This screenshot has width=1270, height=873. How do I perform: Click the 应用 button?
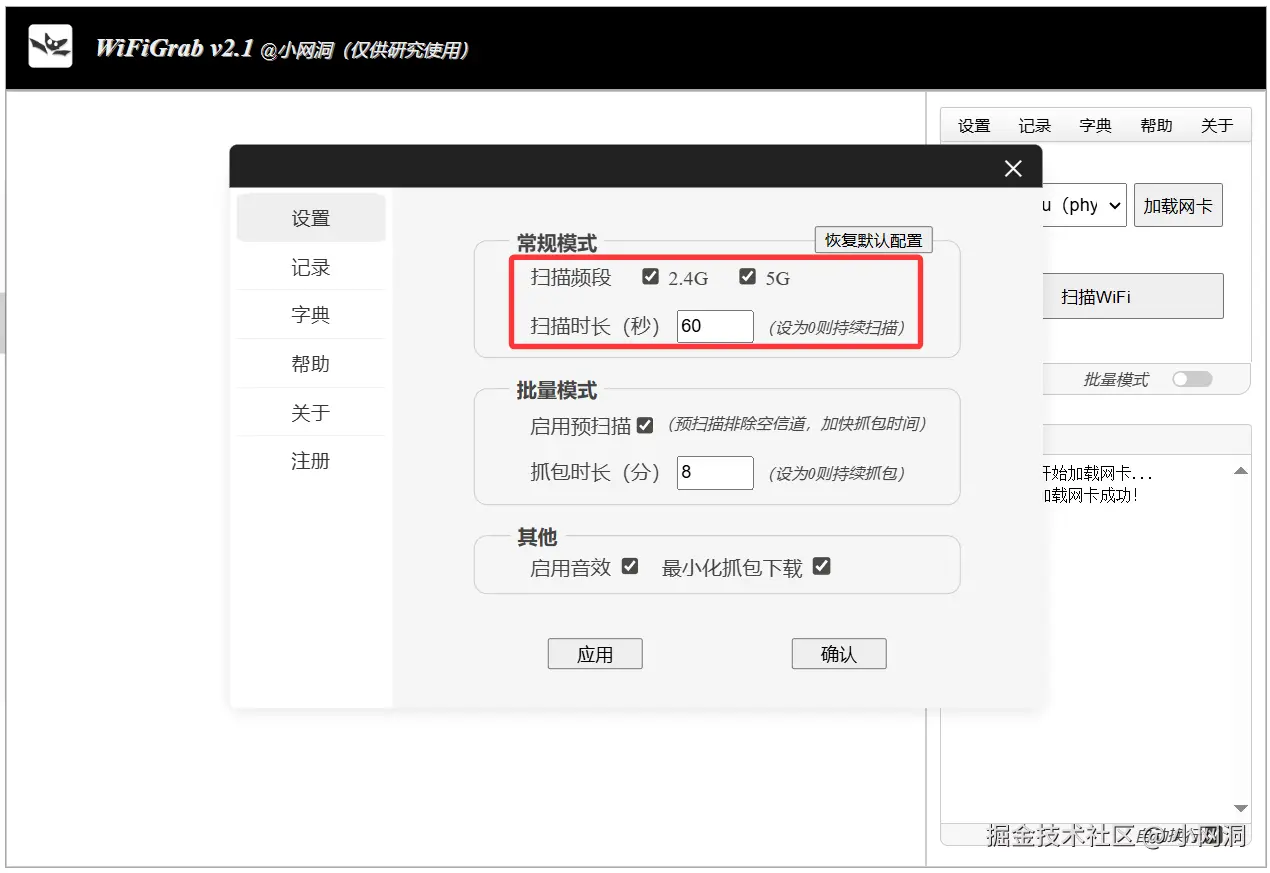[595, 654]
